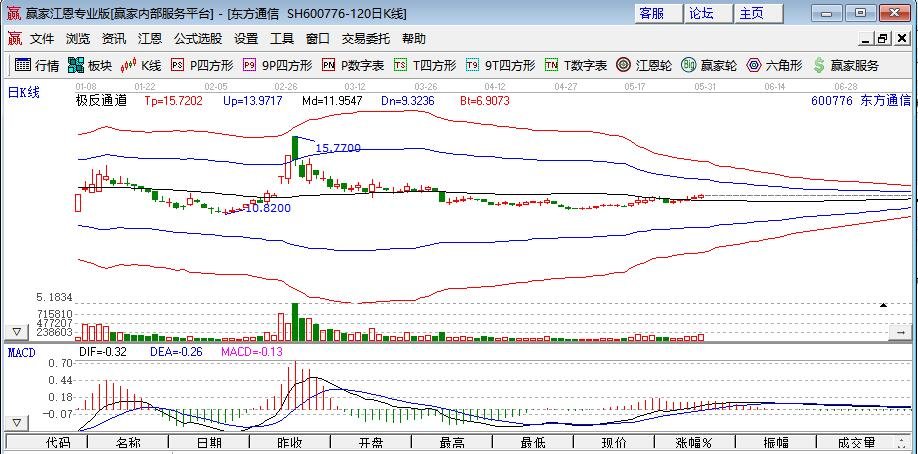Image resolution: width=918 pixels, height=454 pixels.
Task: Open the 帮助 menu
Action: coord(414,39)
